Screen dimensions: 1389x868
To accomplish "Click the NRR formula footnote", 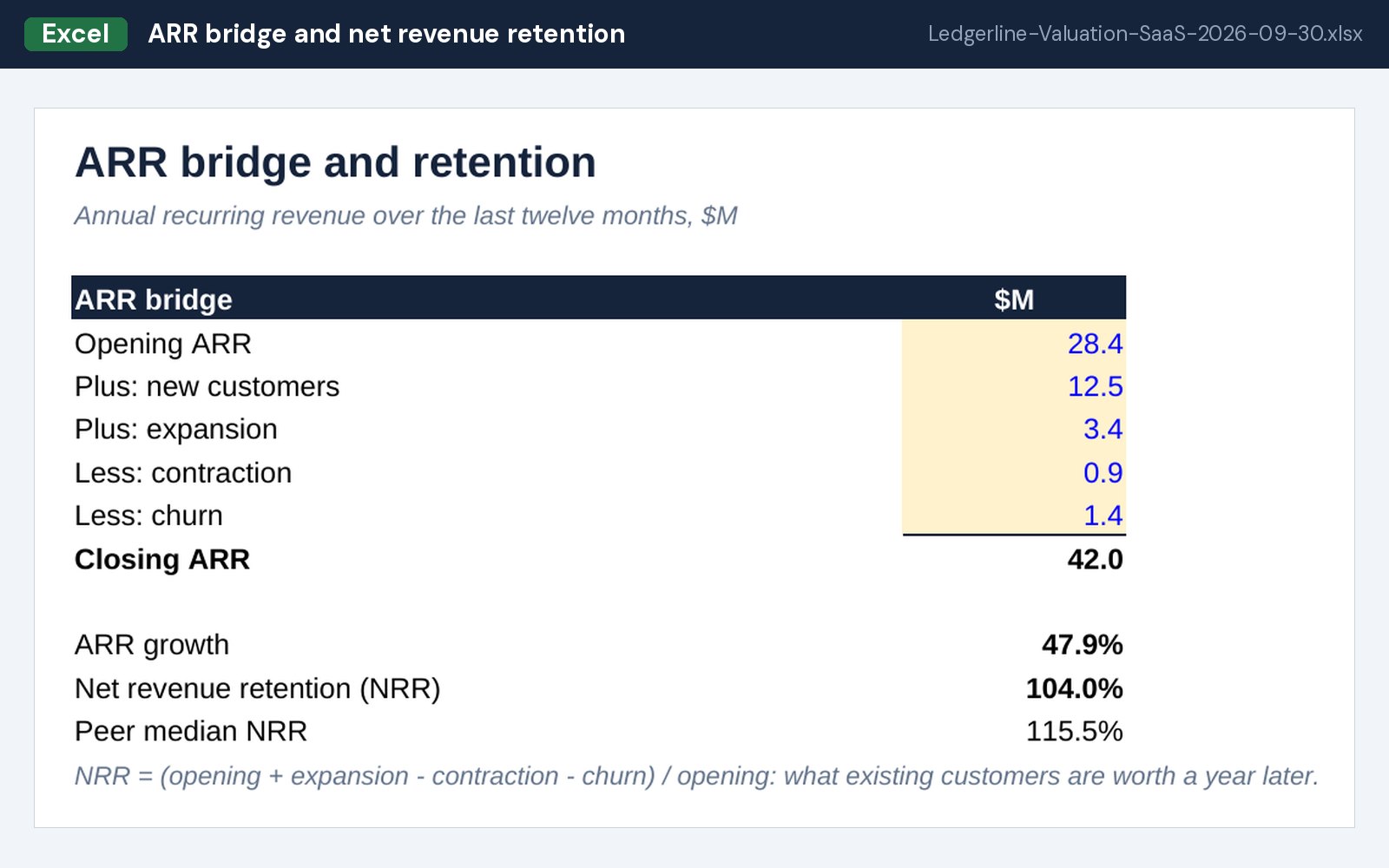I will click(696, 776).
